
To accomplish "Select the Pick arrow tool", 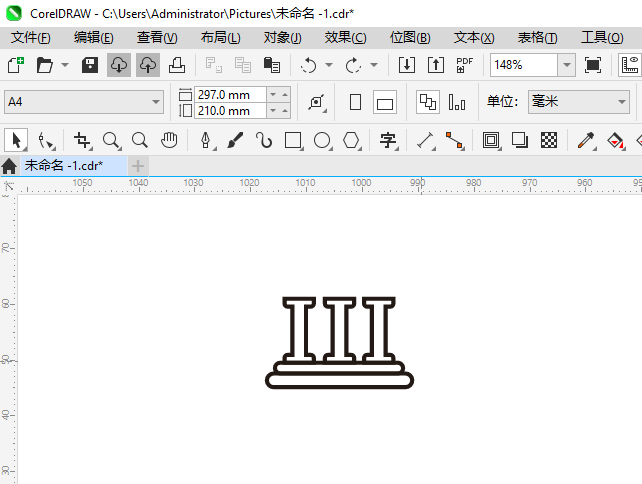I will click(16, 140).
